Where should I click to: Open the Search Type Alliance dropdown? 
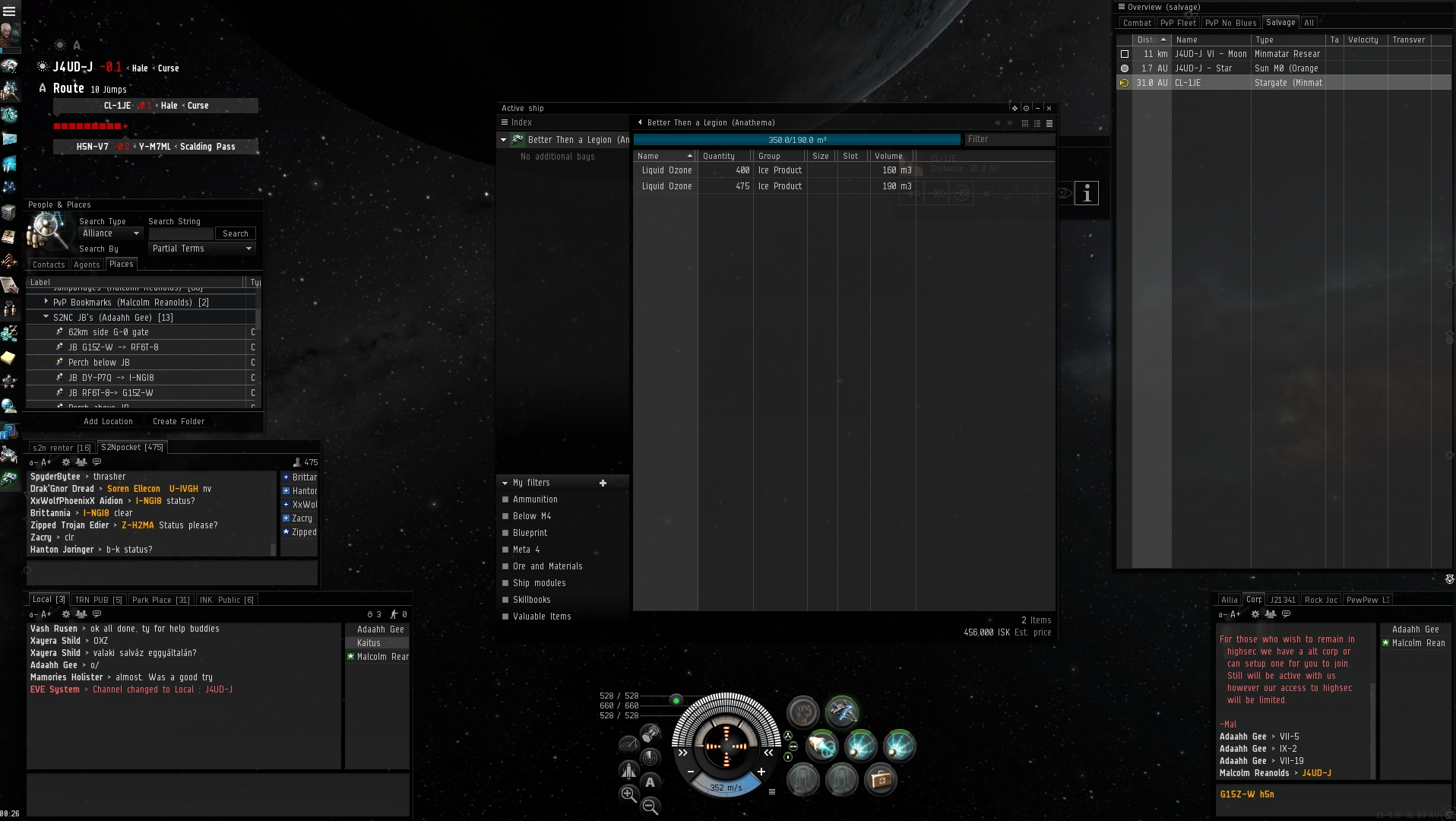110,233
